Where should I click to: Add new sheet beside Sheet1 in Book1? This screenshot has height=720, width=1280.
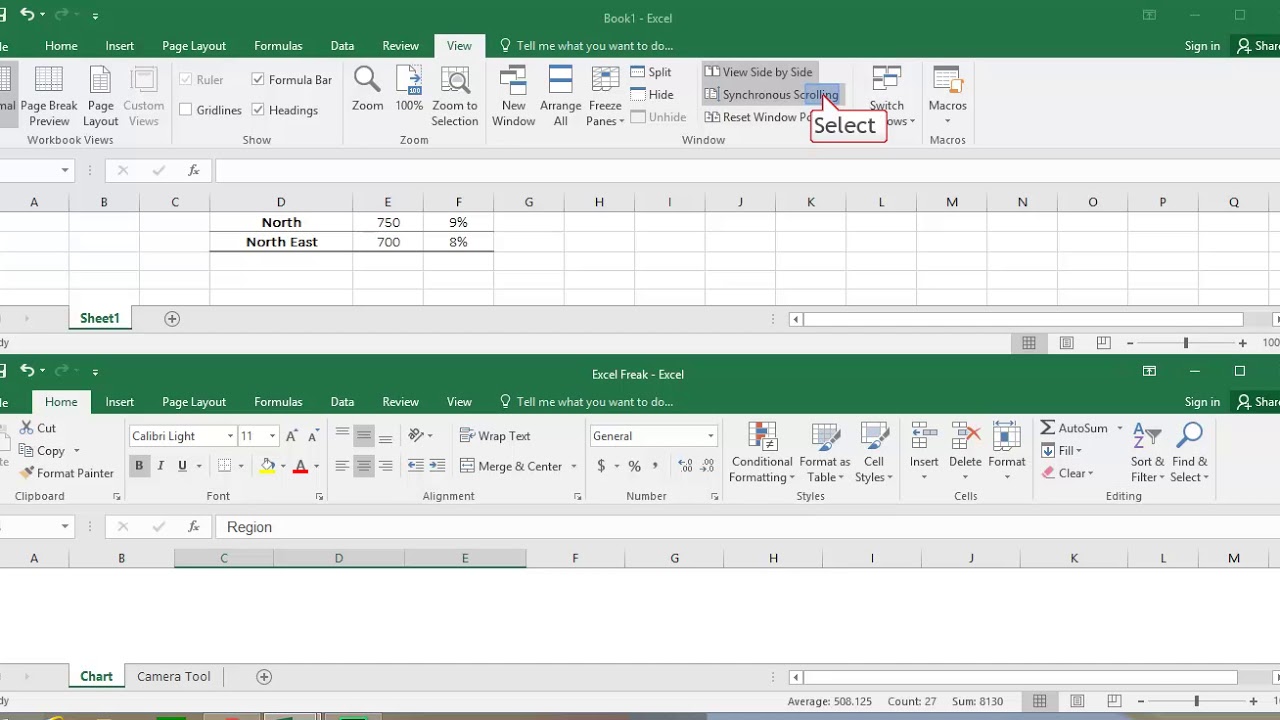click(172, 319)
